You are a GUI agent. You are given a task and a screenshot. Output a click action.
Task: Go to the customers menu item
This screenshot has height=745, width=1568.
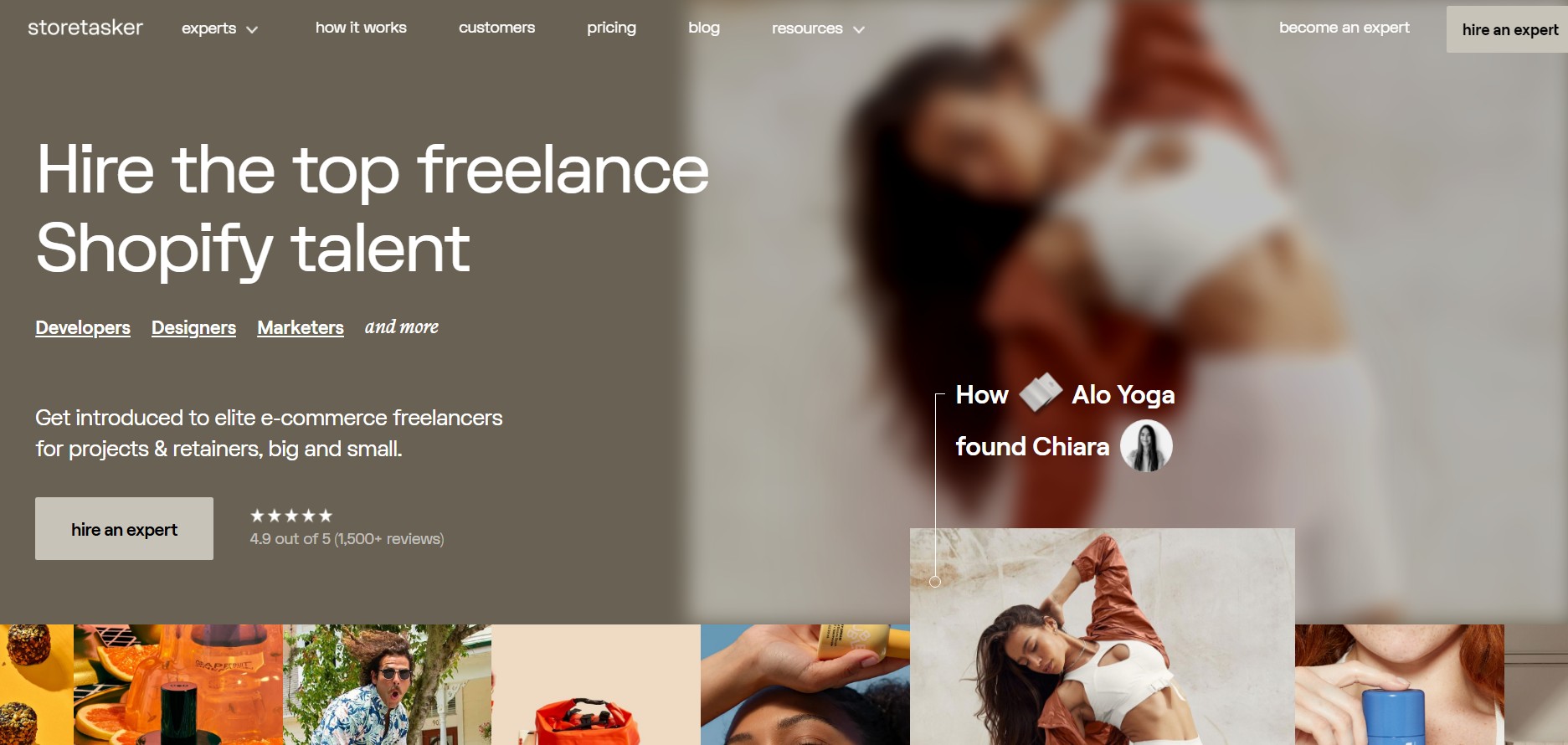point(496,28)
